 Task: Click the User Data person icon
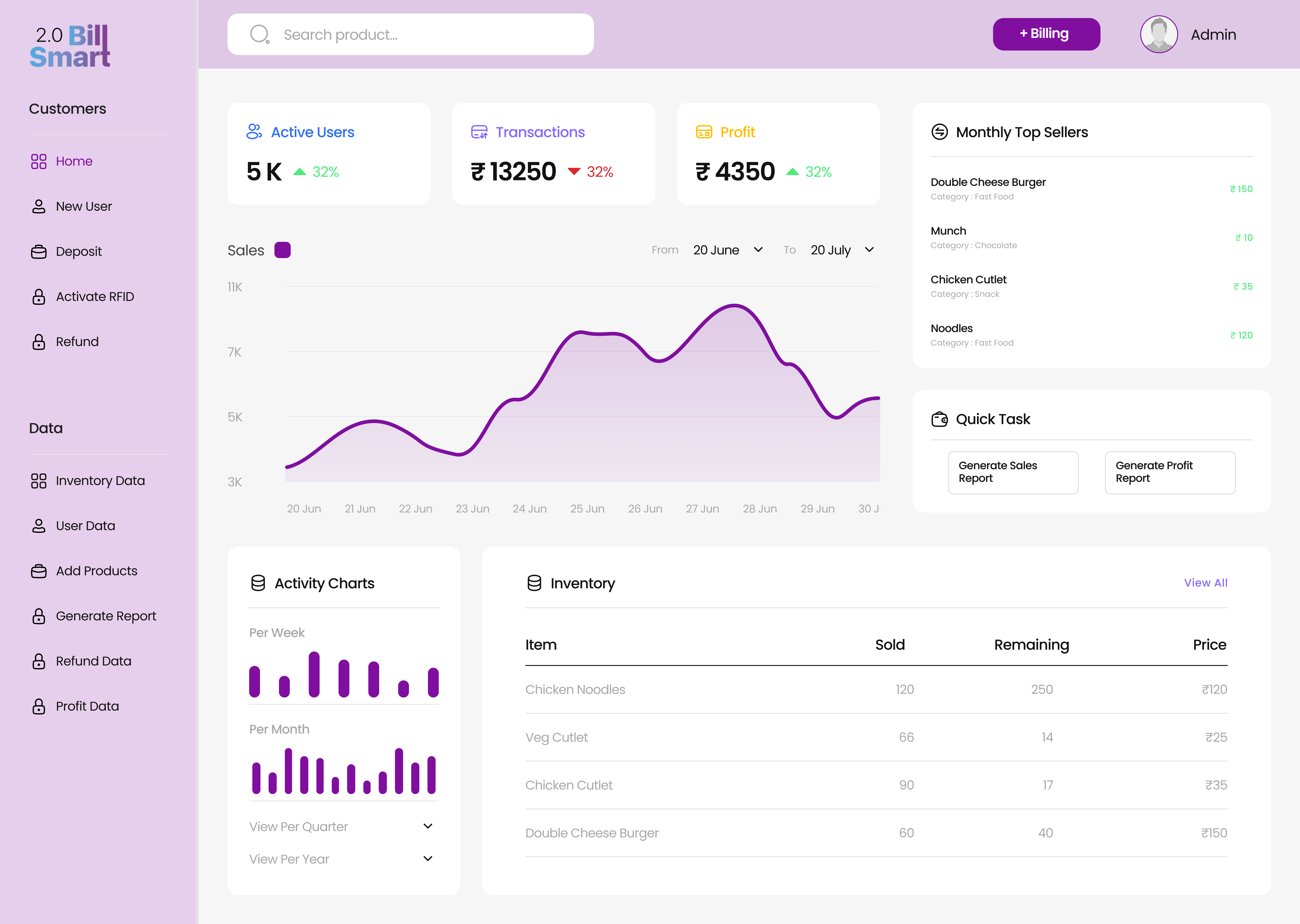coord(39,526)
